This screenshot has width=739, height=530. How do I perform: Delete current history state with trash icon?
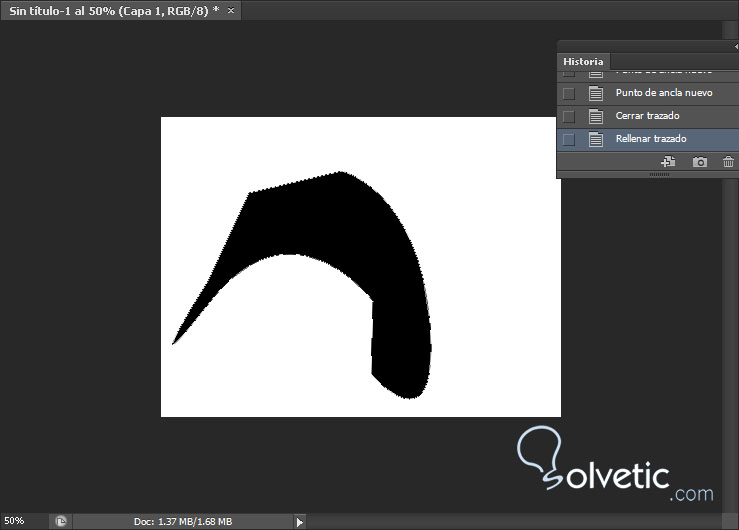[728, 162]
